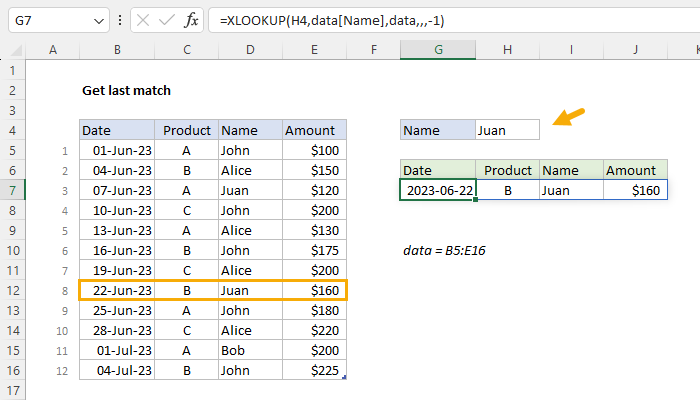
Task: Click the Insert Function fx icon
Action: pos(190,20)
